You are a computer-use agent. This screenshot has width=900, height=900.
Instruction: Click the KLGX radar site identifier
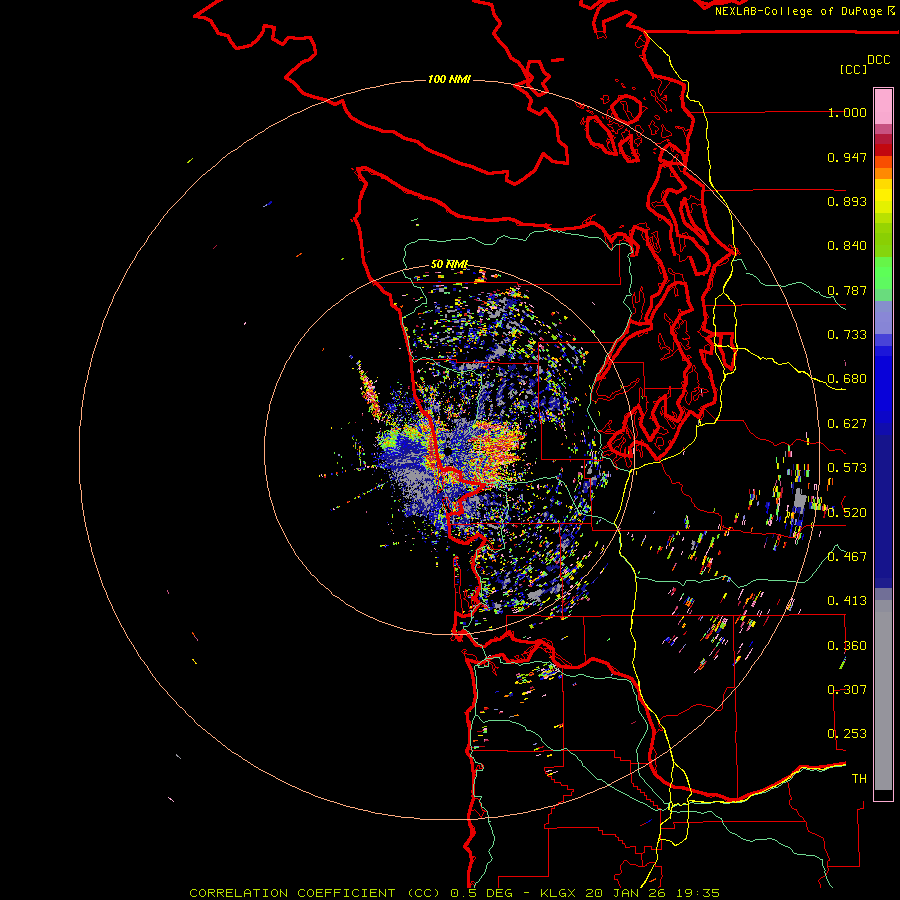pyautogui.click(x=558, y=893)
